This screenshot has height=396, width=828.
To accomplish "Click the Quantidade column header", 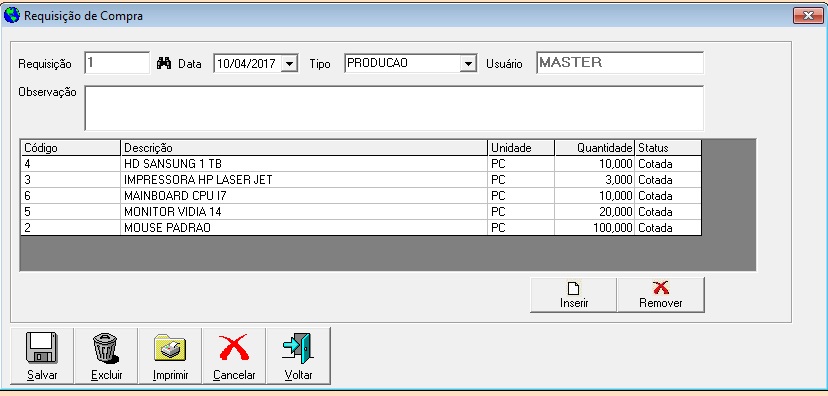I will (595, 148).
